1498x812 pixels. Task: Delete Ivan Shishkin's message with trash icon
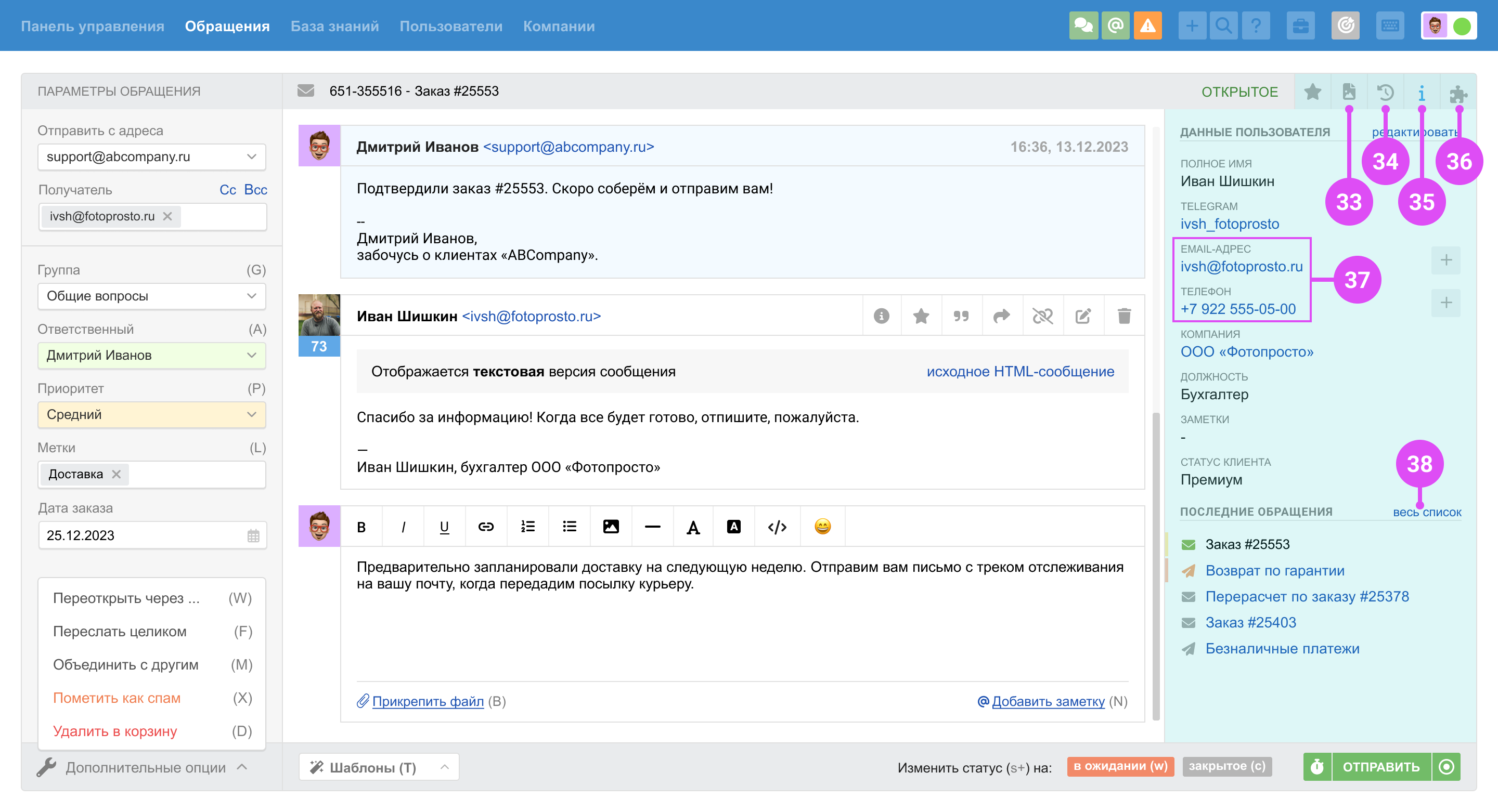[x=1123, y=316]
